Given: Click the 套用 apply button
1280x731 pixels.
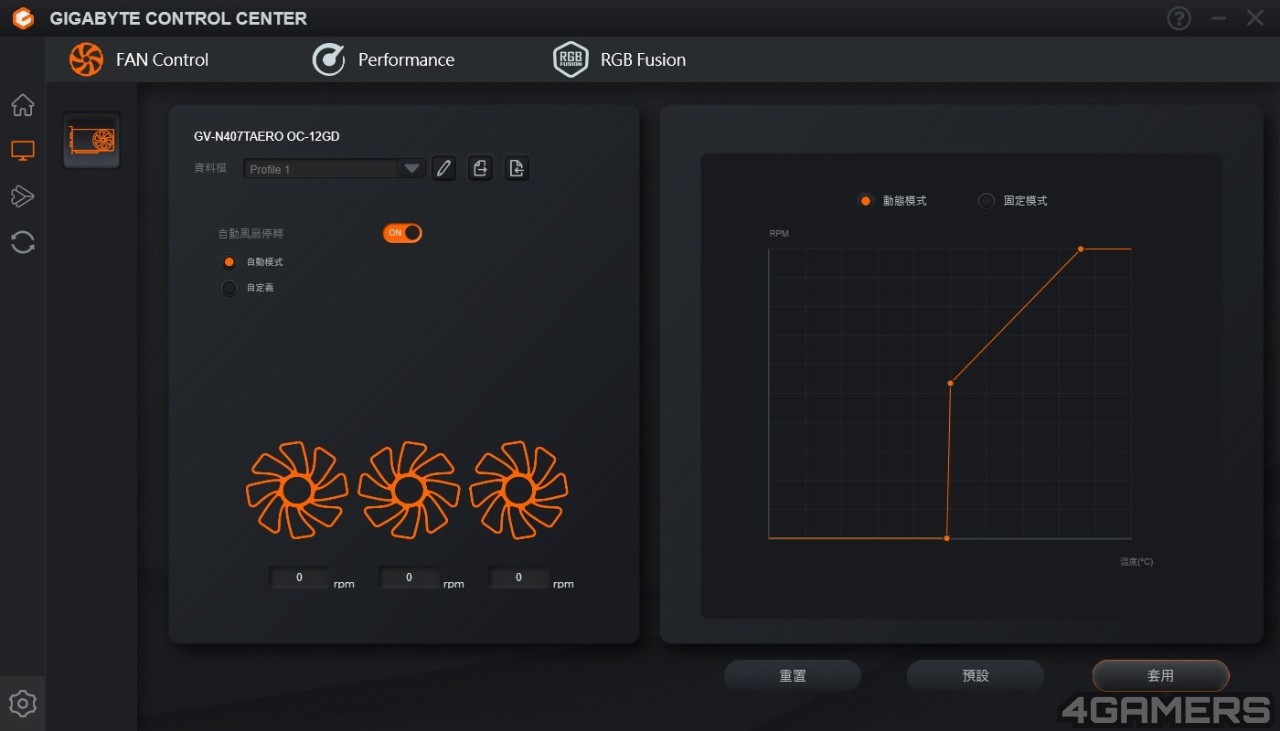Looking at the screenshot, I should (1160, 676).
